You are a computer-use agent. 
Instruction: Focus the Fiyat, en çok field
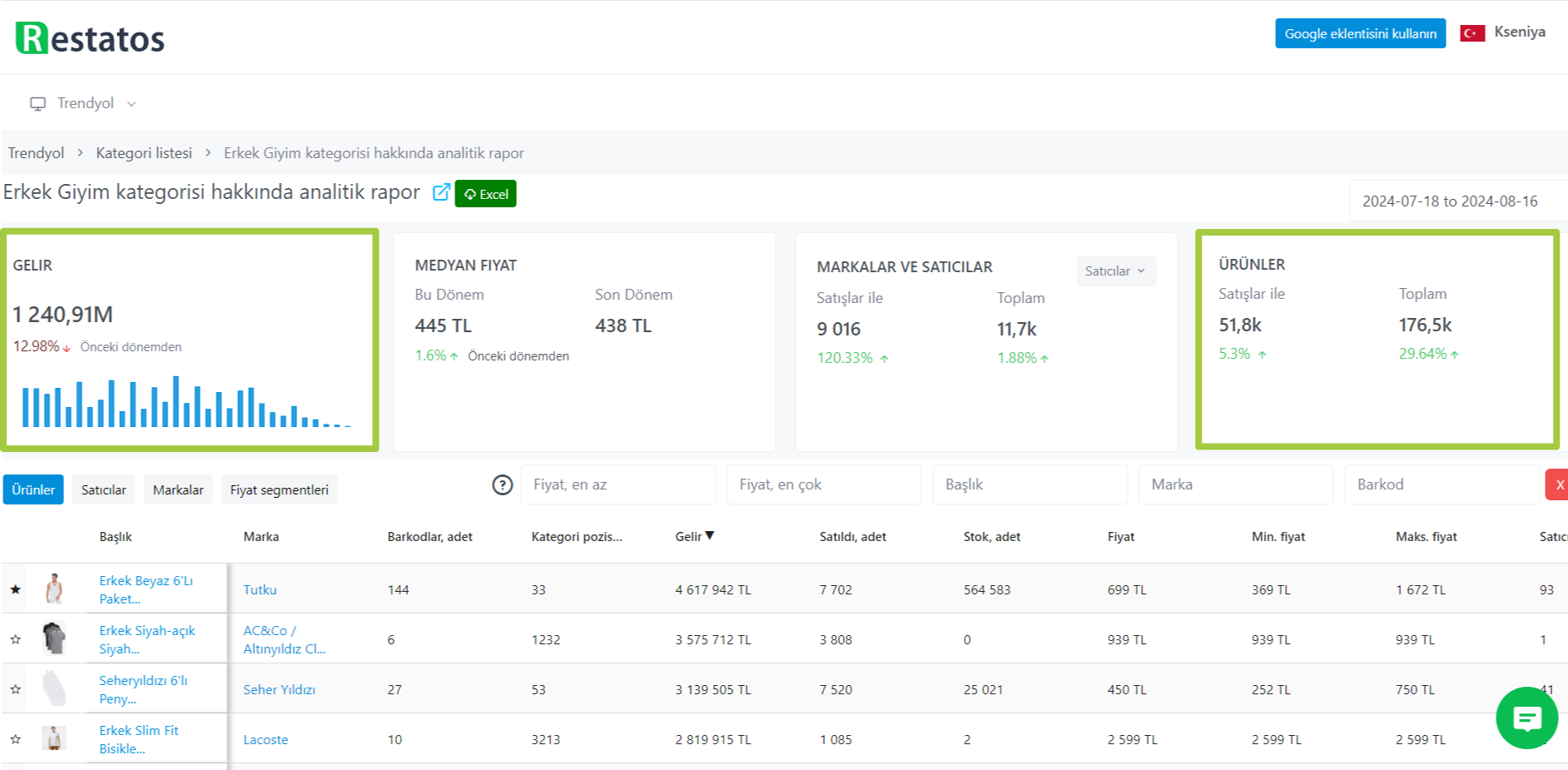click(x=824, y=484)
